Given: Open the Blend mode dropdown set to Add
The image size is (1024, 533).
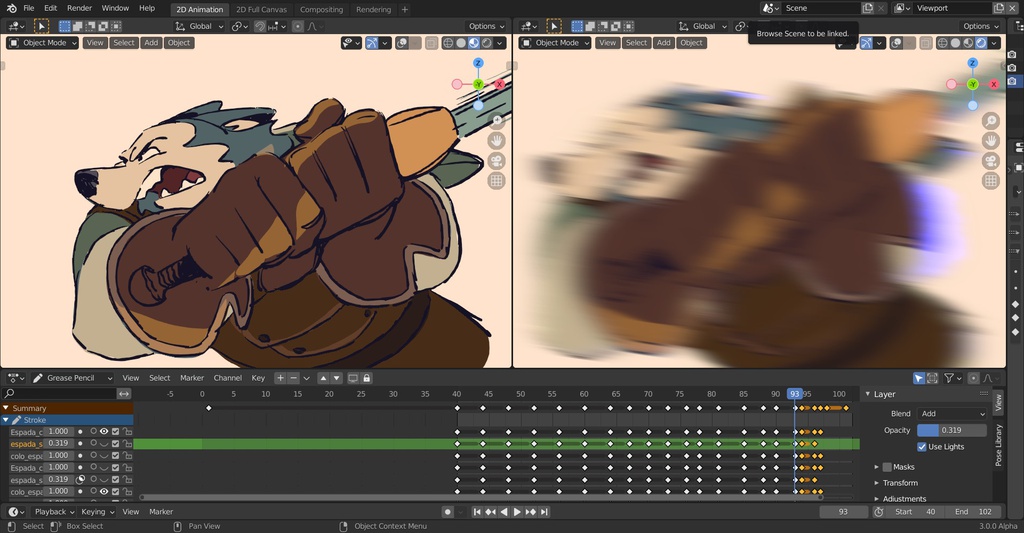Looking at the screenshot, I should (x=953, y=414).
